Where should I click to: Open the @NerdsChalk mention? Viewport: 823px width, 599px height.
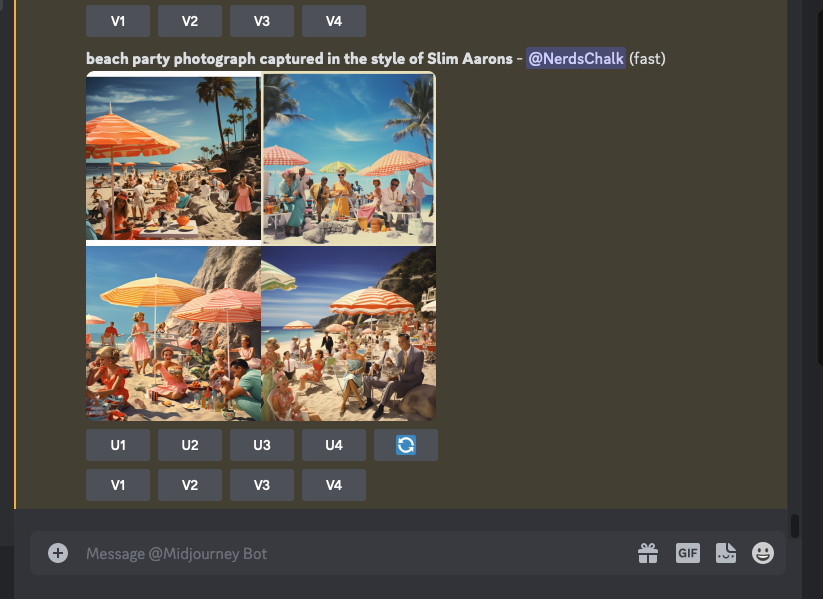tap(576, 58)
